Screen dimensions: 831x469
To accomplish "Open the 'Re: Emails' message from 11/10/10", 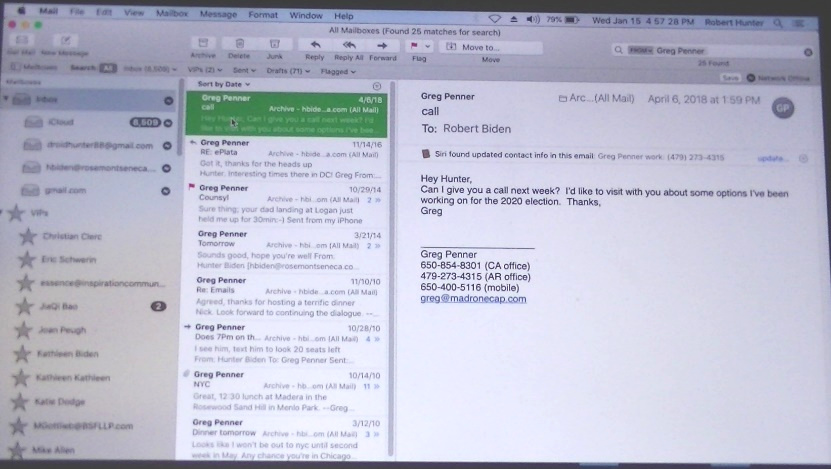I will [x=284, y=296].
